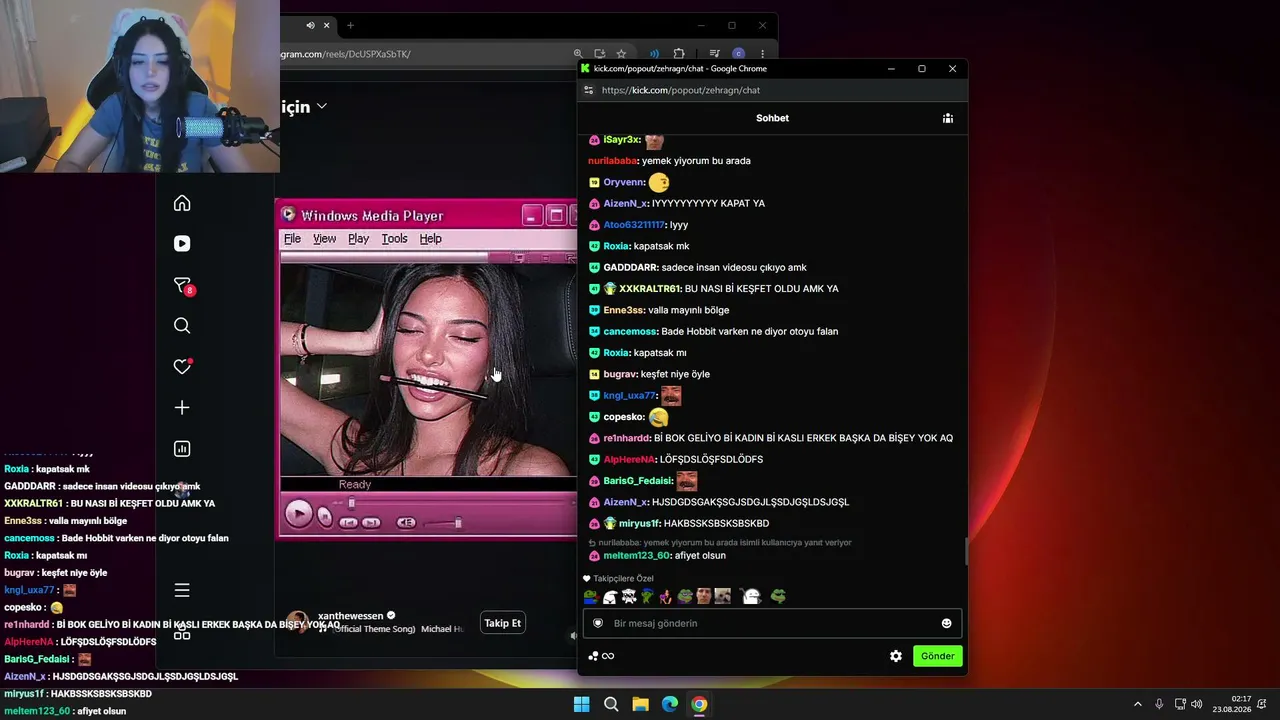Expand the "için" dropdown chevron
This screenshot has width=1280, height=720.
(x=321, y=106)
